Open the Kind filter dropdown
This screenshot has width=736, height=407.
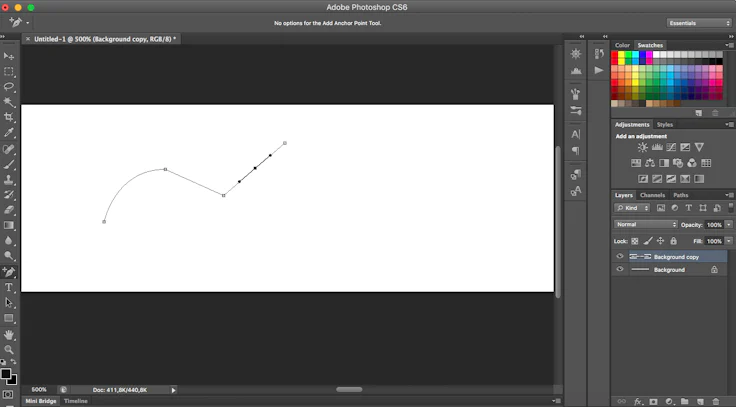pos(632,207)
